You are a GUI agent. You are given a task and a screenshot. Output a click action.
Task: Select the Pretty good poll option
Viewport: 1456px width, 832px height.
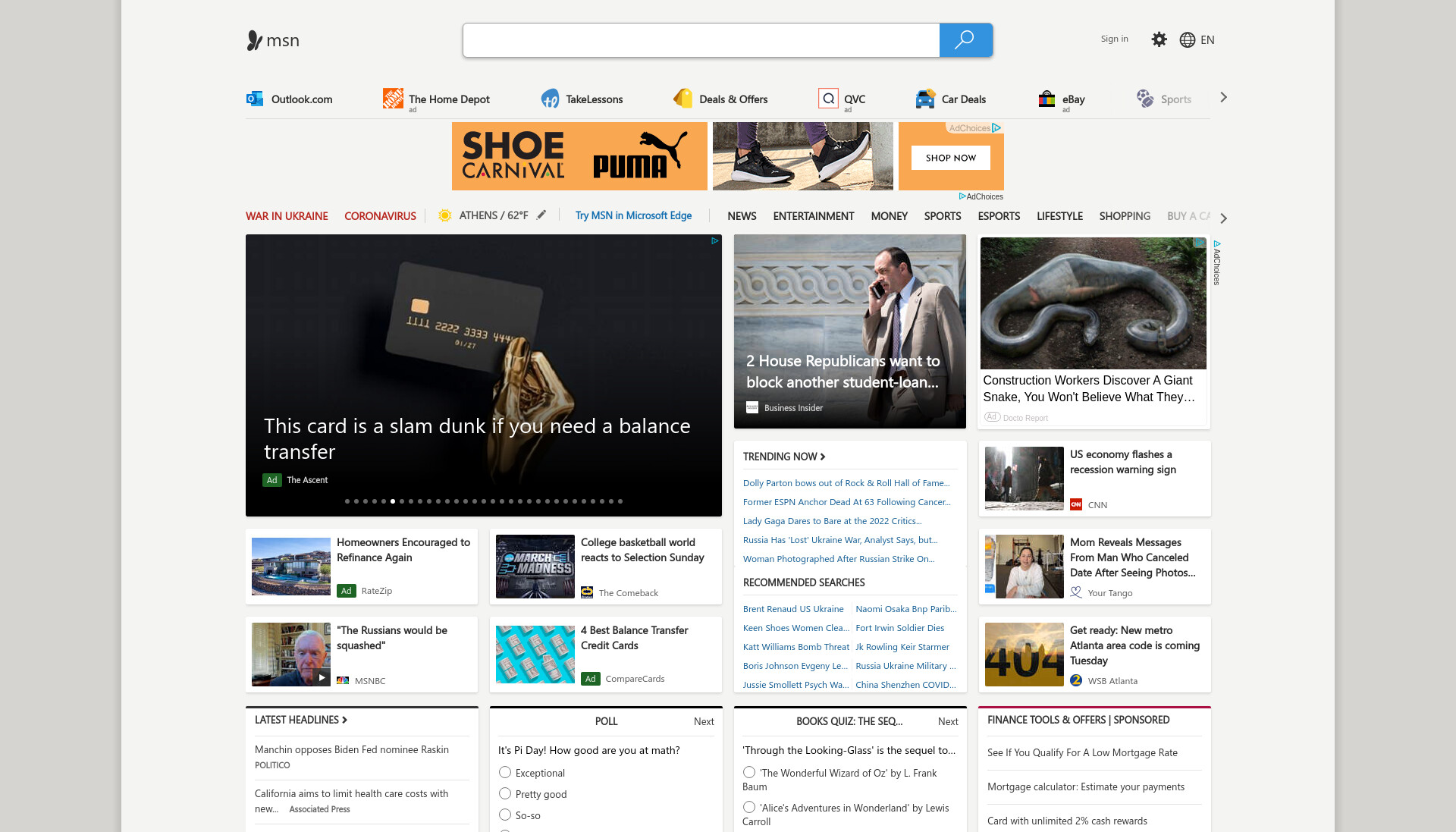coord(505,793)
